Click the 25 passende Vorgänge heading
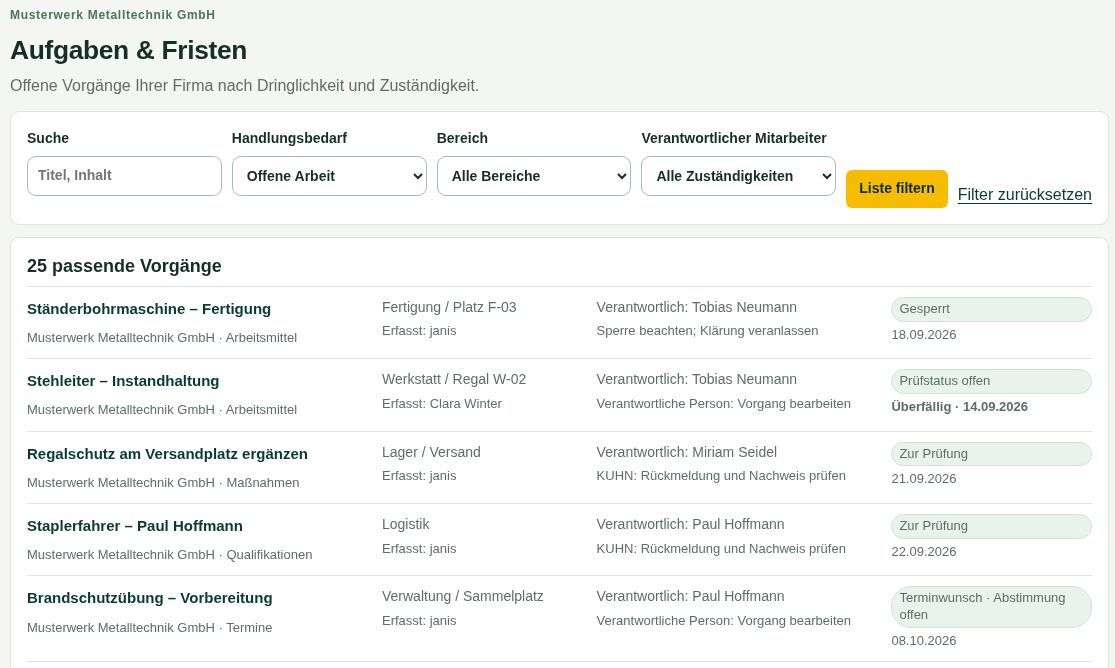 124,266
